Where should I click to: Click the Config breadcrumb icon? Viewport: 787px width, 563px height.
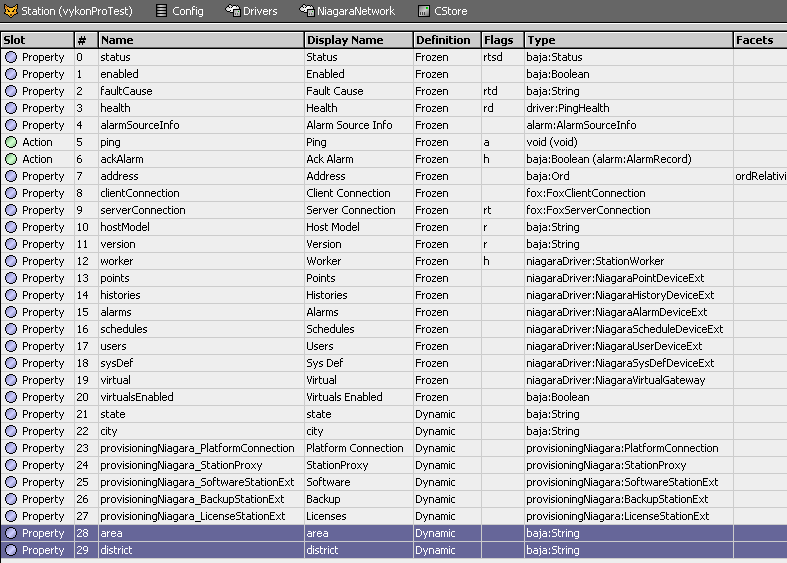(x=162, y=11)
